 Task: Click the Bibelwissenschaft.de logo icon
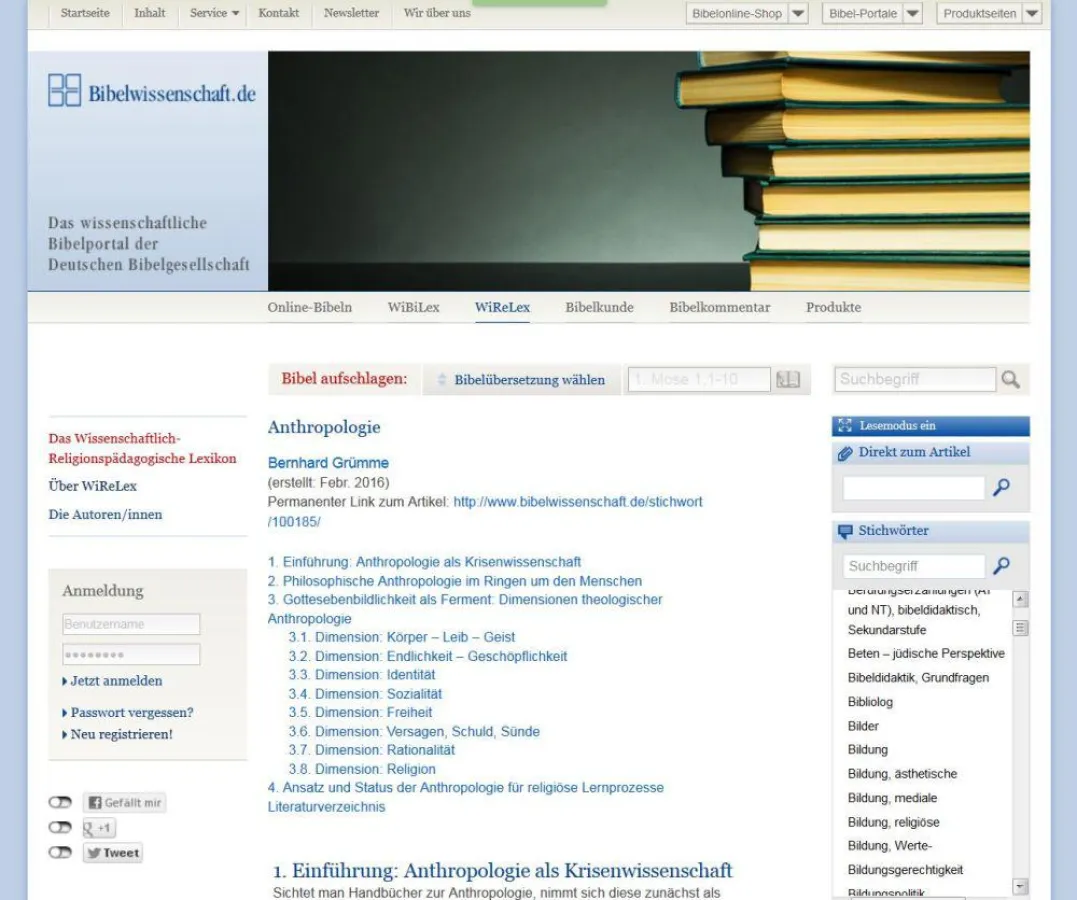point(64,91)
